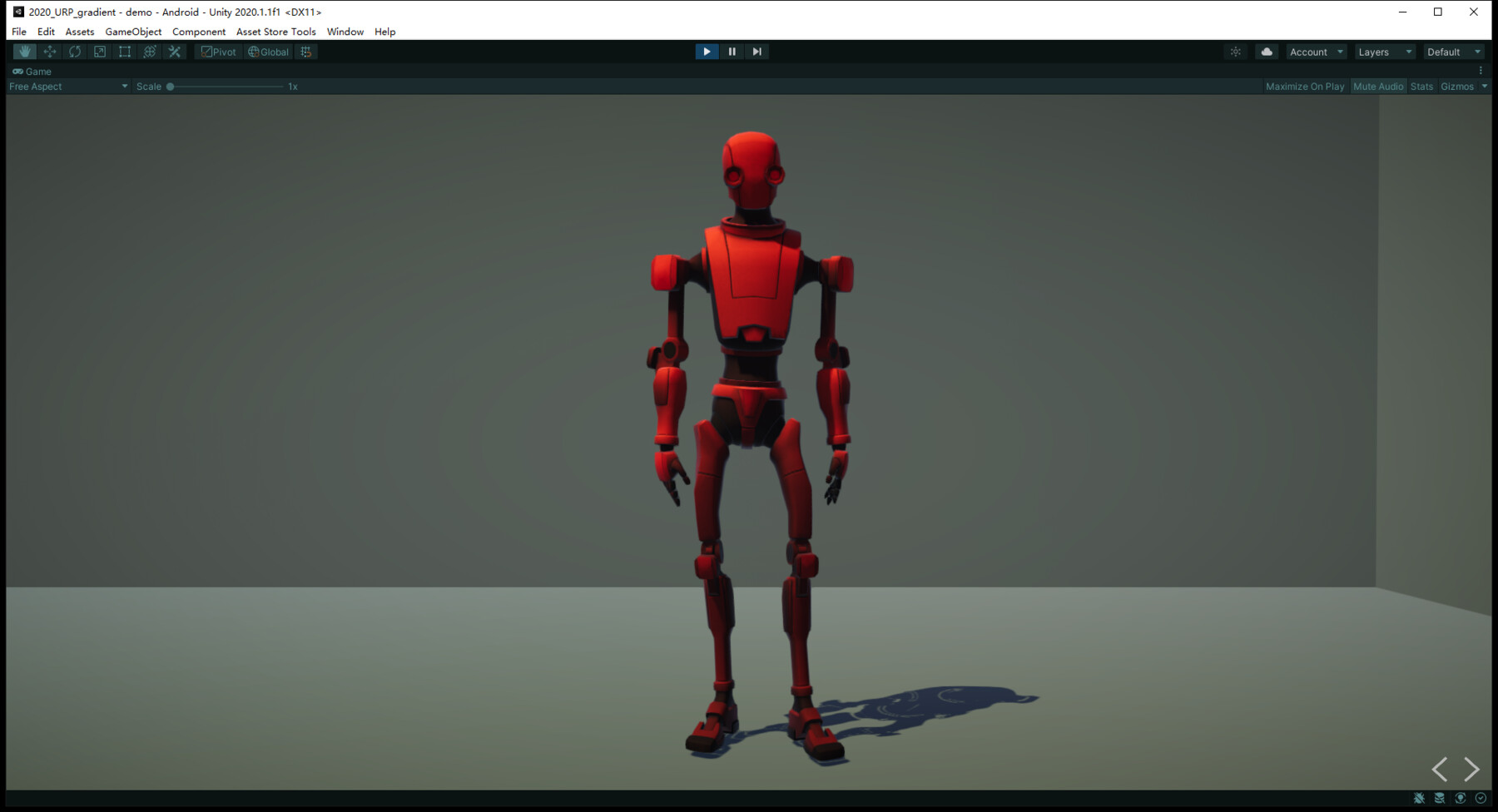The width and height of the screenshot is (1498, 812).
Task: Toggle Global handle orientation
Action: tap(267, 51)
